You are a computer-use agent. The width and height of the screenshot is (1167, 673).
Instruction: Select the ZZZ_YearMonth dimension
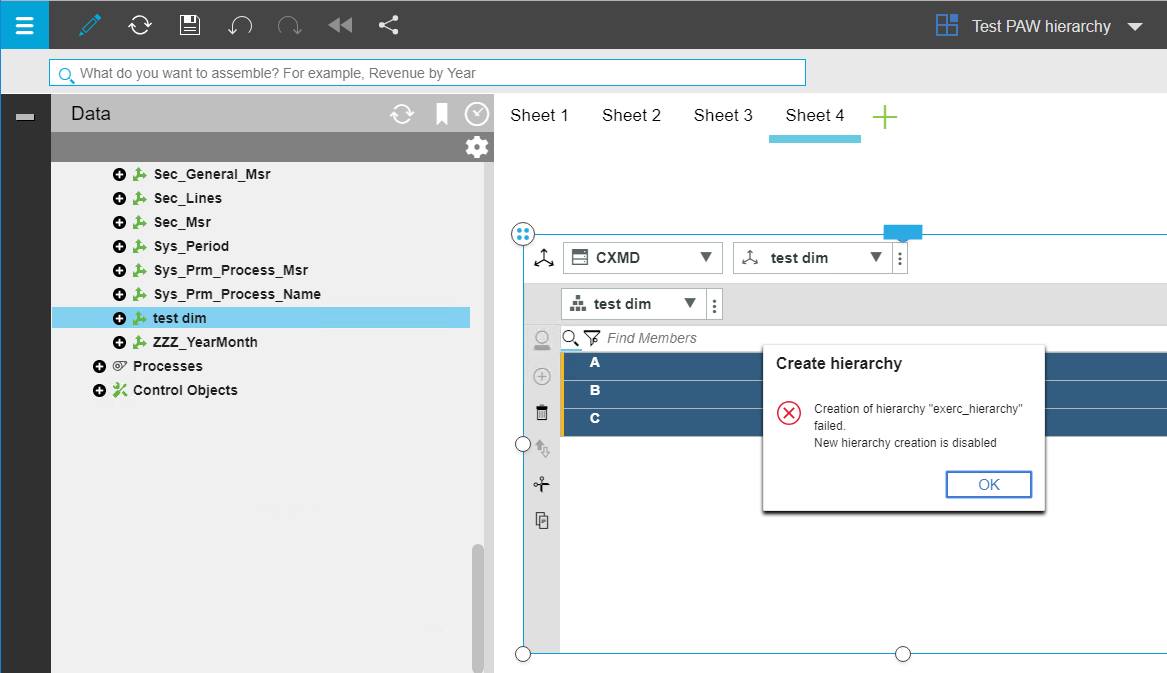[204, 342]
